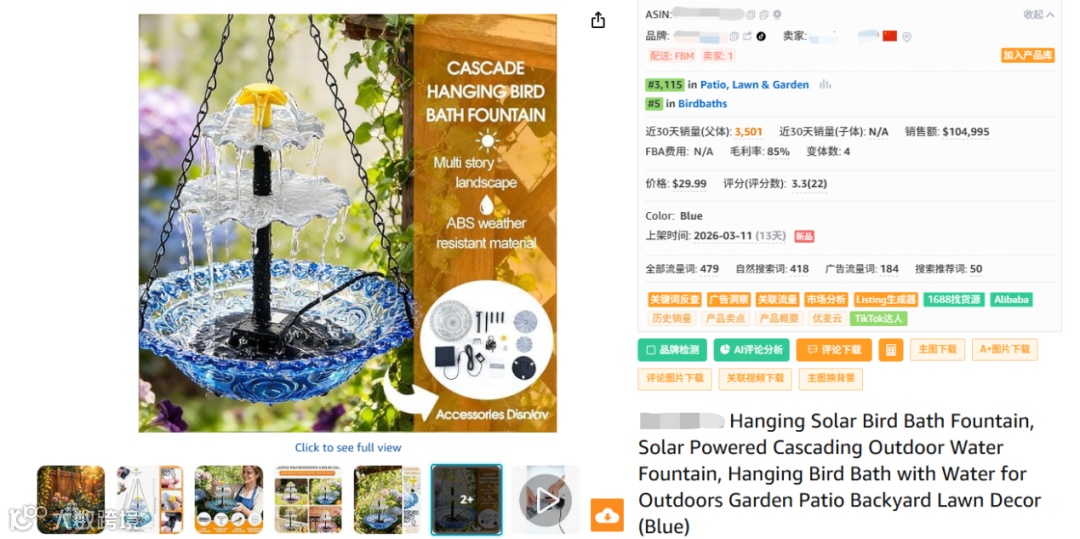Click the calculator icon button

click(x=891, y=350)
